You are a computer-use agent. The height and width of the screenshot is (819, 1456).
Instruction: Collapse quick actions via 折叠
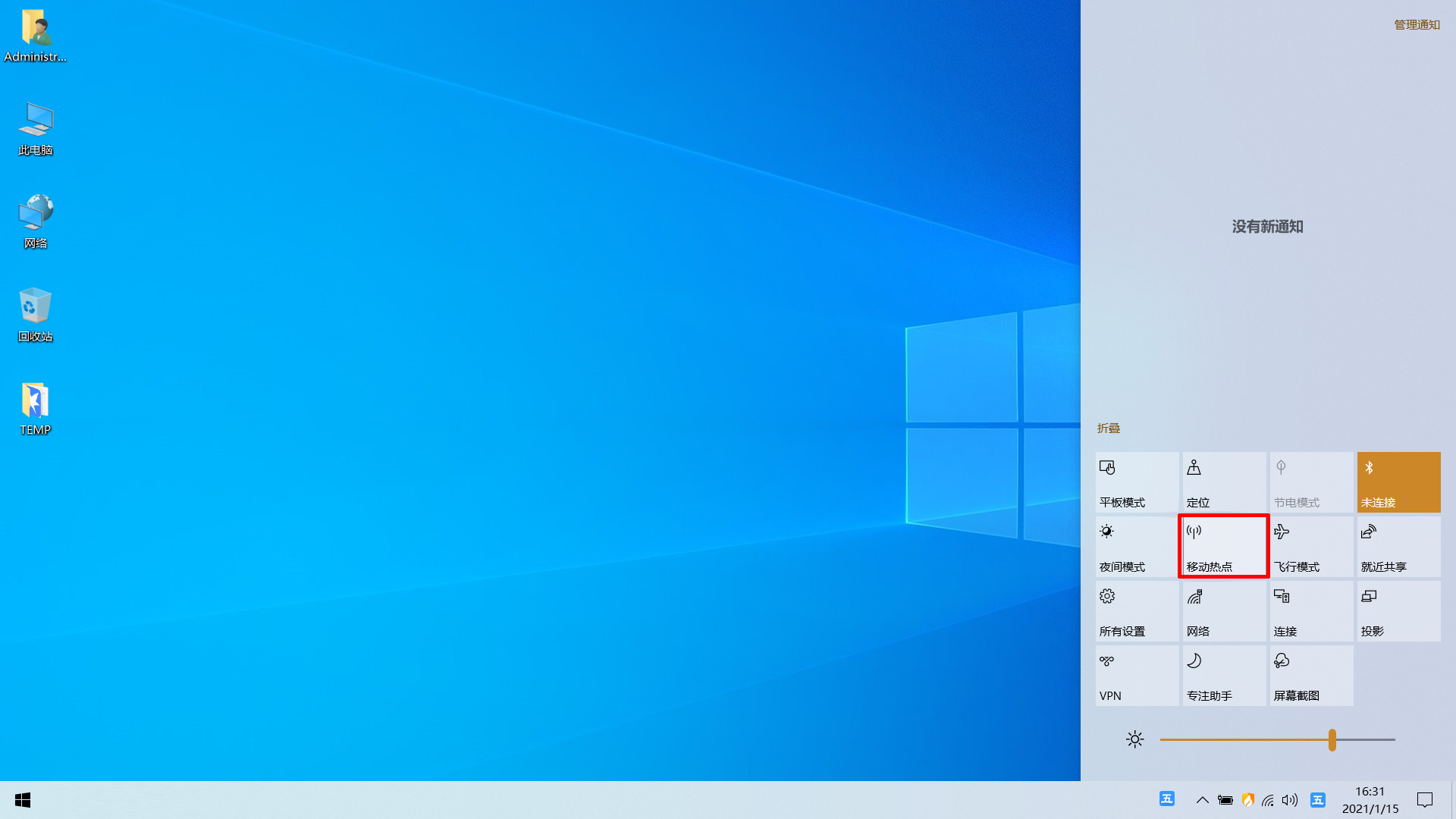[x=1108, y=428]
